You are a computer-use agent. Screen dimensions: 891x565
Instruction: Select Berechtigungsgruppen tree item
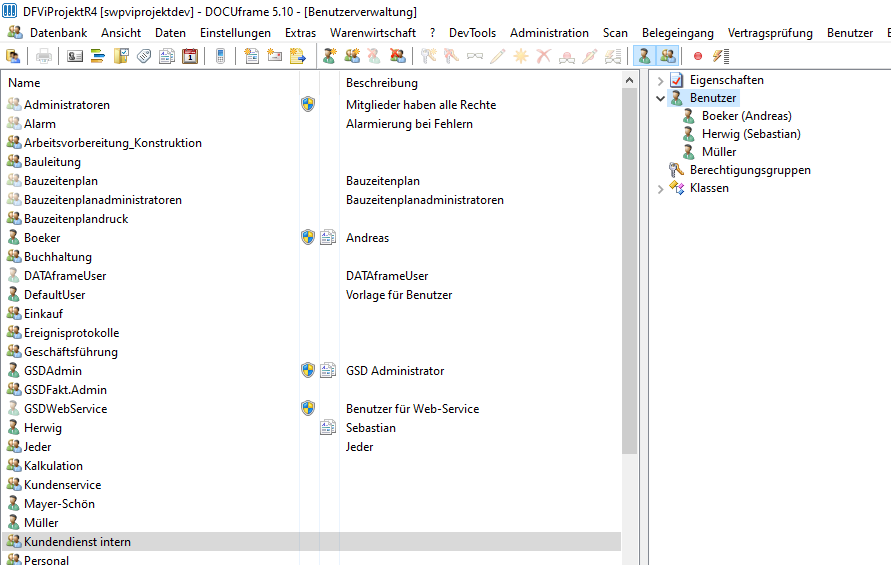[x=750, y=170]
